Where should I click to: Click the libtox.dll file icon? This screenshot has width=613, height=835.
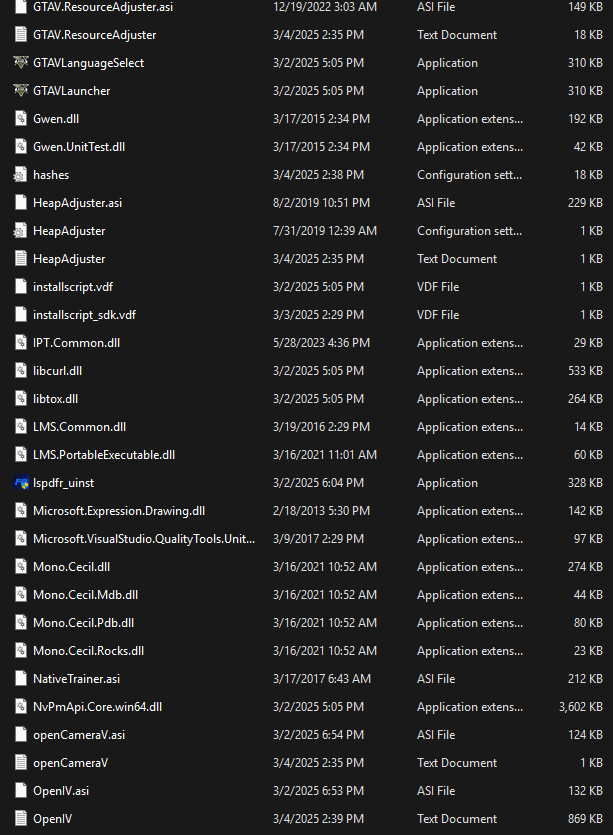tap(21, 399)
